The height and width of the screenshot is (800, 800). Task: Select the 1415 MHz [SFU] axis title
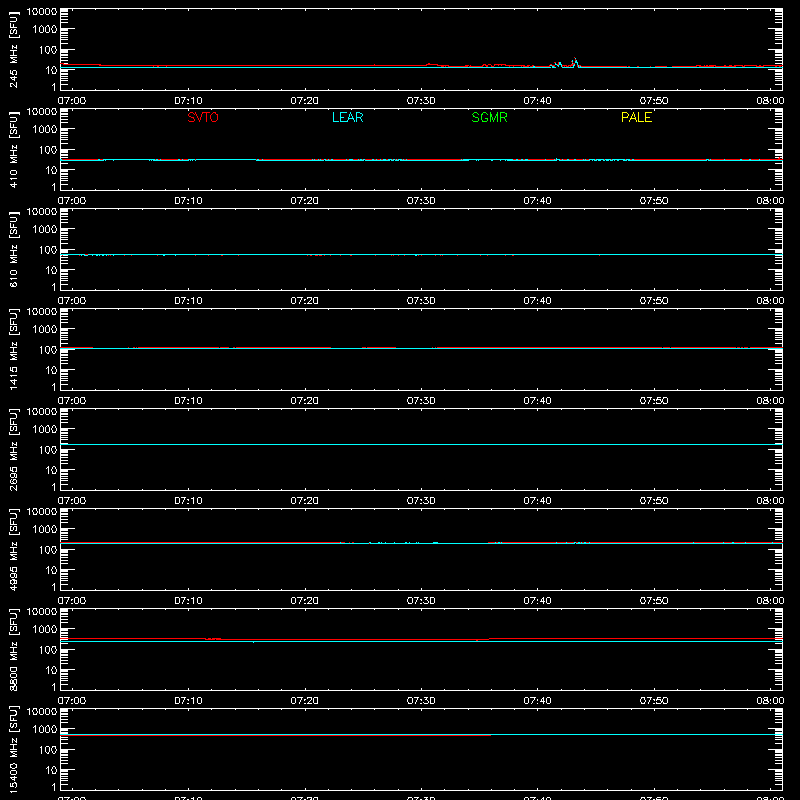pyautogui.click(x=13, y=349)
